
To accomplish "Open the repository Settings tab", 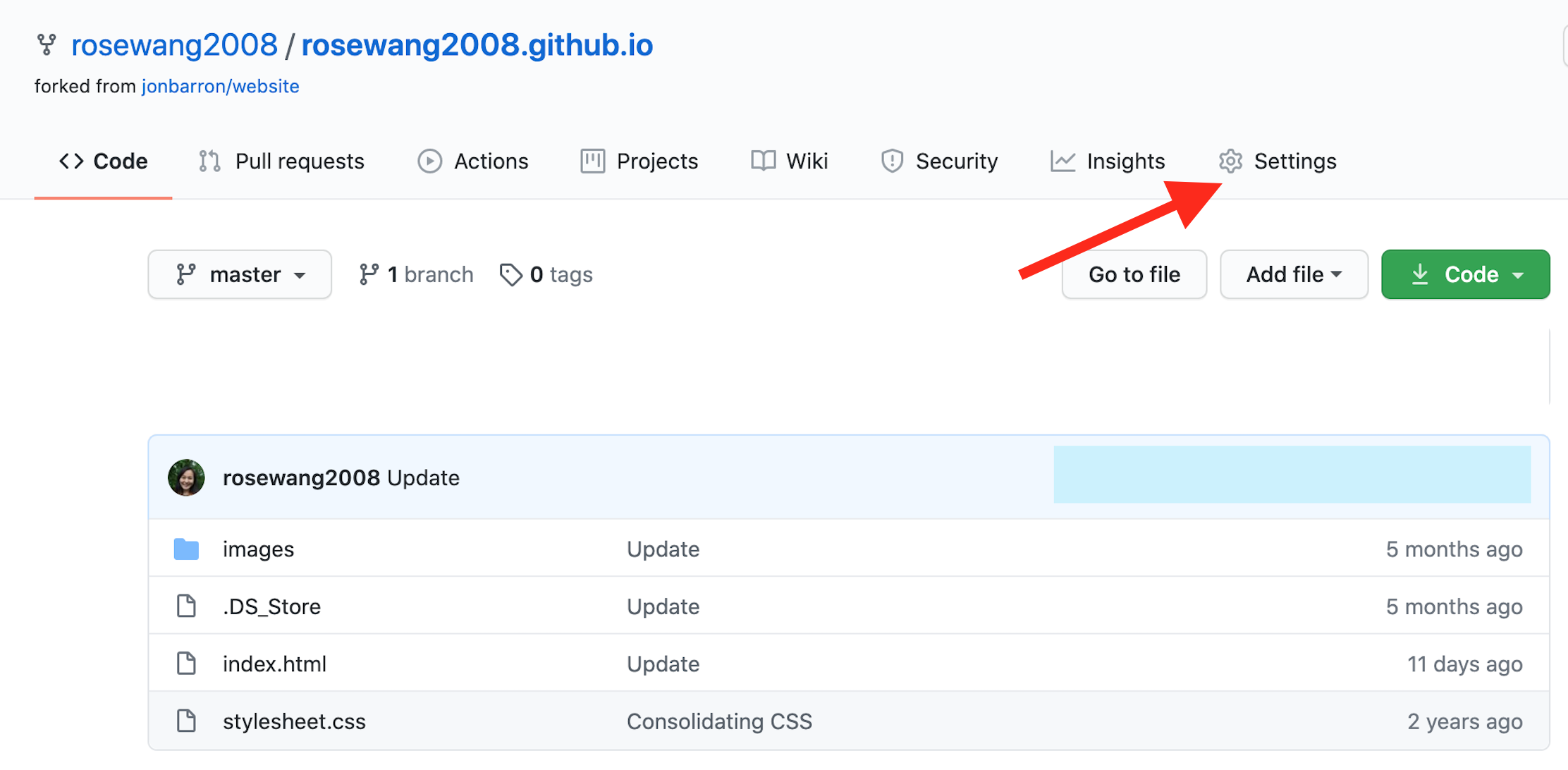I will click(1277, 161).
